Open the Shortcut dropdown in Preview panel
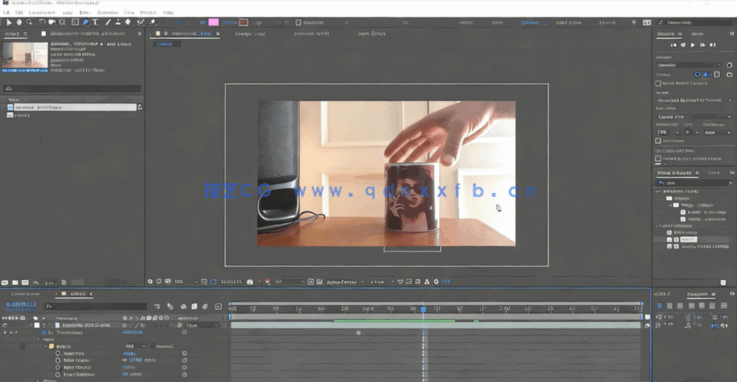The height and width of the screenshot is (382, 737). (x=689, y=65)
